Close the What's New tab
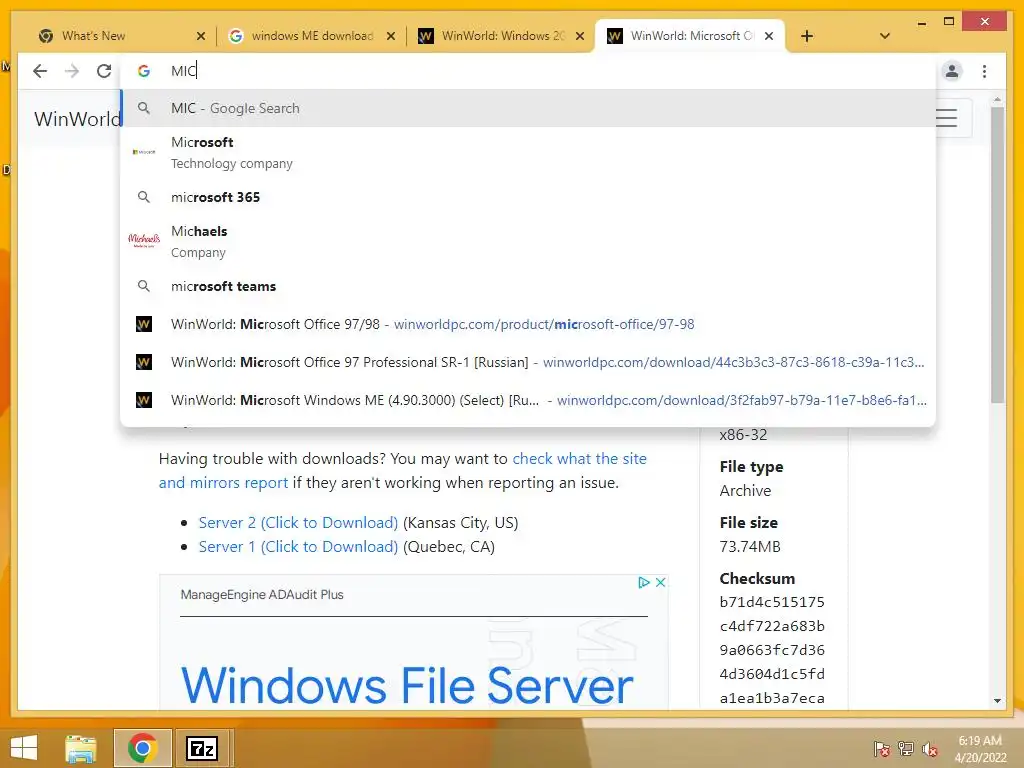The image size is (1024, 768). click(200, 36)
